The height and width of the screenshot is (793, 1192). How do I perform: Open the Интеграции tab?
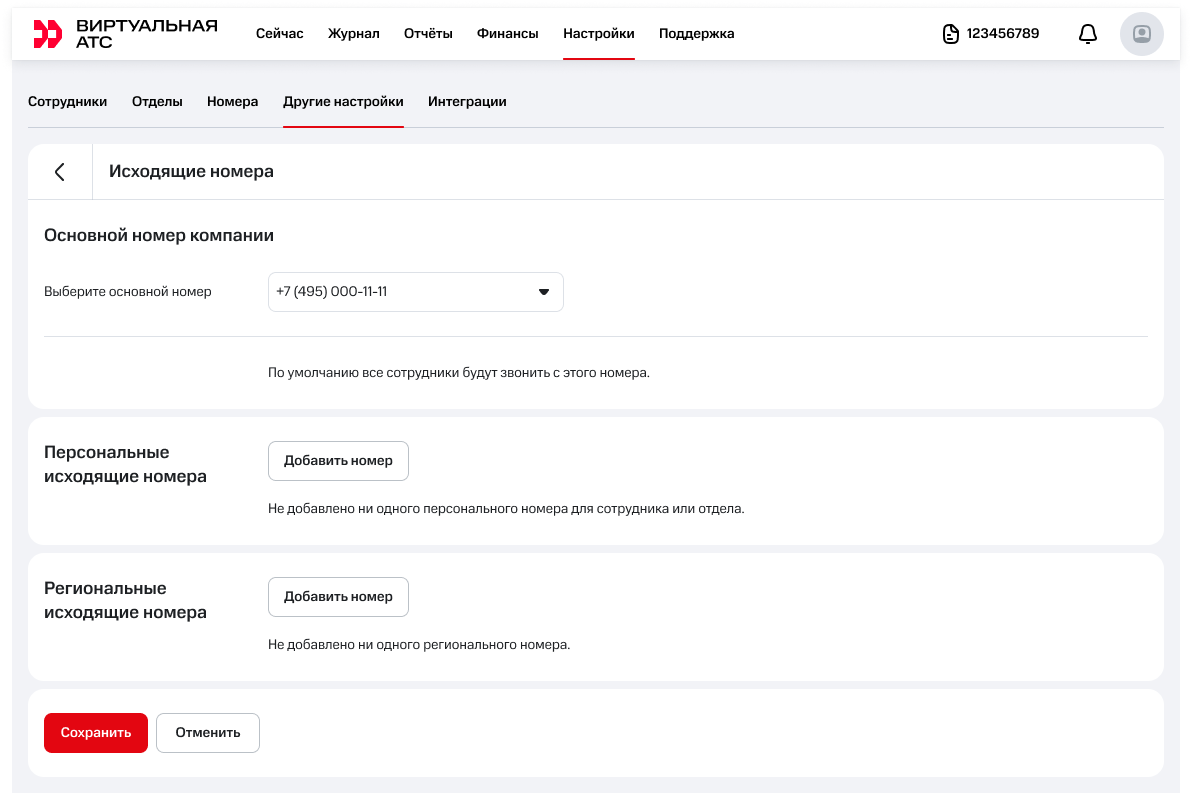coord(467,102)
